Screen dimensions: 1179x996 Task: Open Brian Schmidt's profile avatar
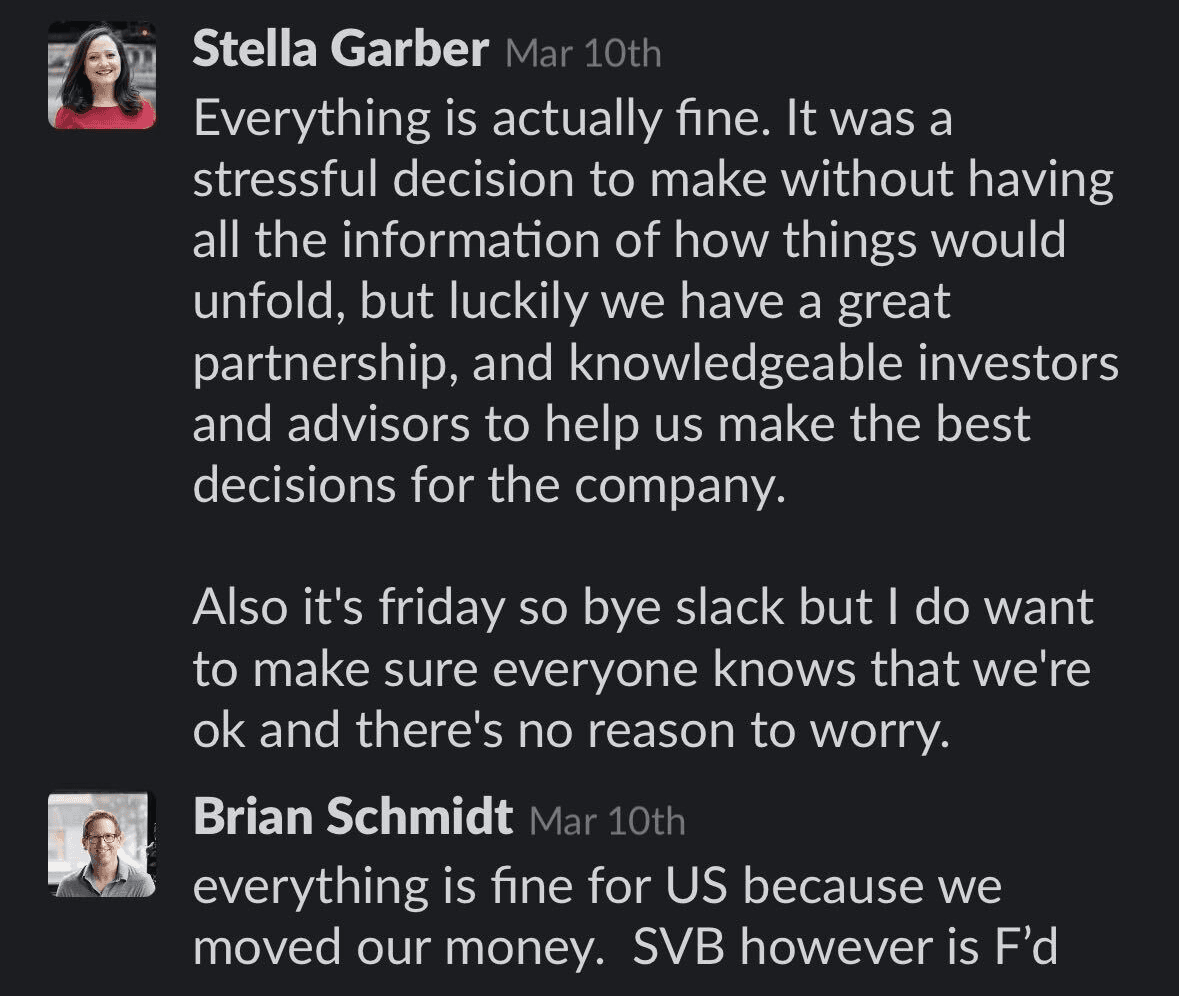(101, 845)
